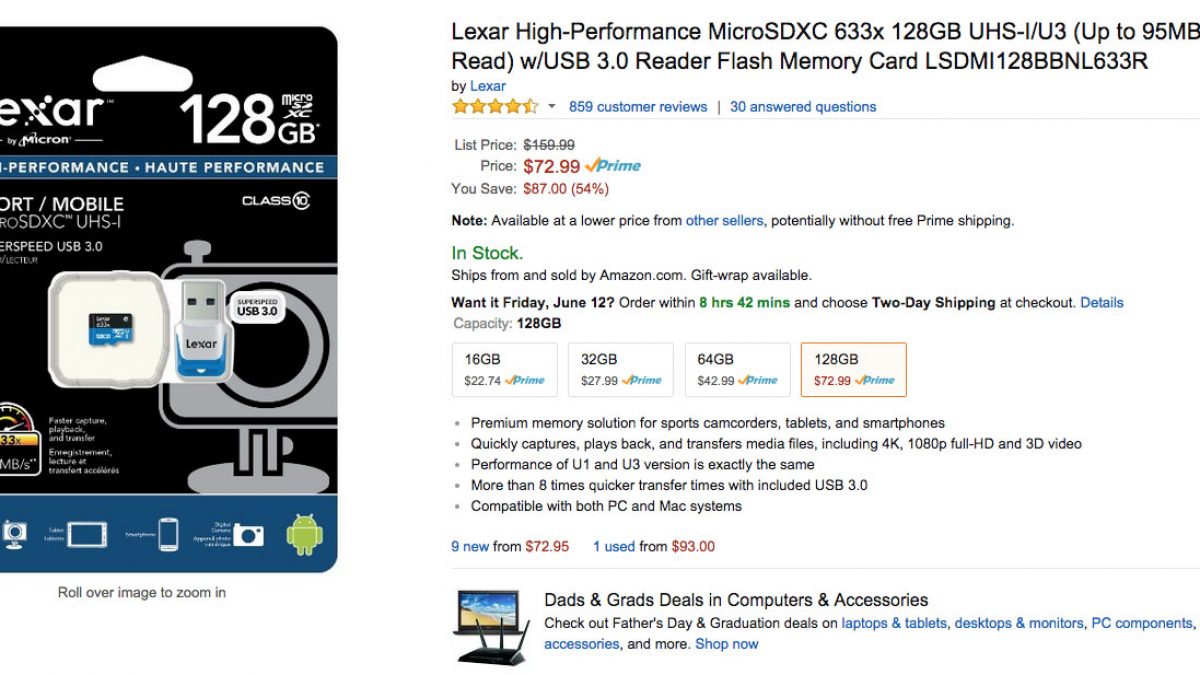
Task: Click the laptop and router deals thumbnail
Action: 489,626
